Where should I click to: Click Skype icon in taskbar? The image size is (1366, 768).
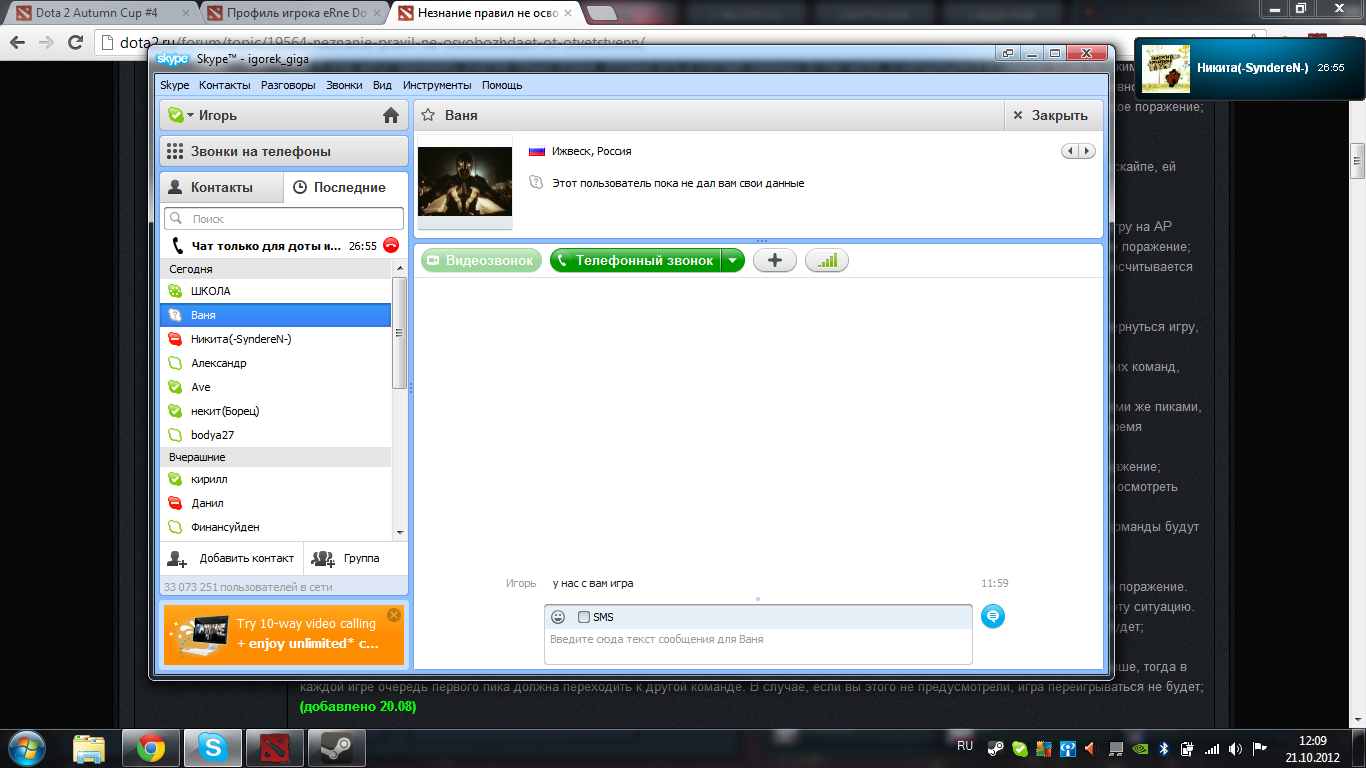pyautogui.click(x=213, y=747)
